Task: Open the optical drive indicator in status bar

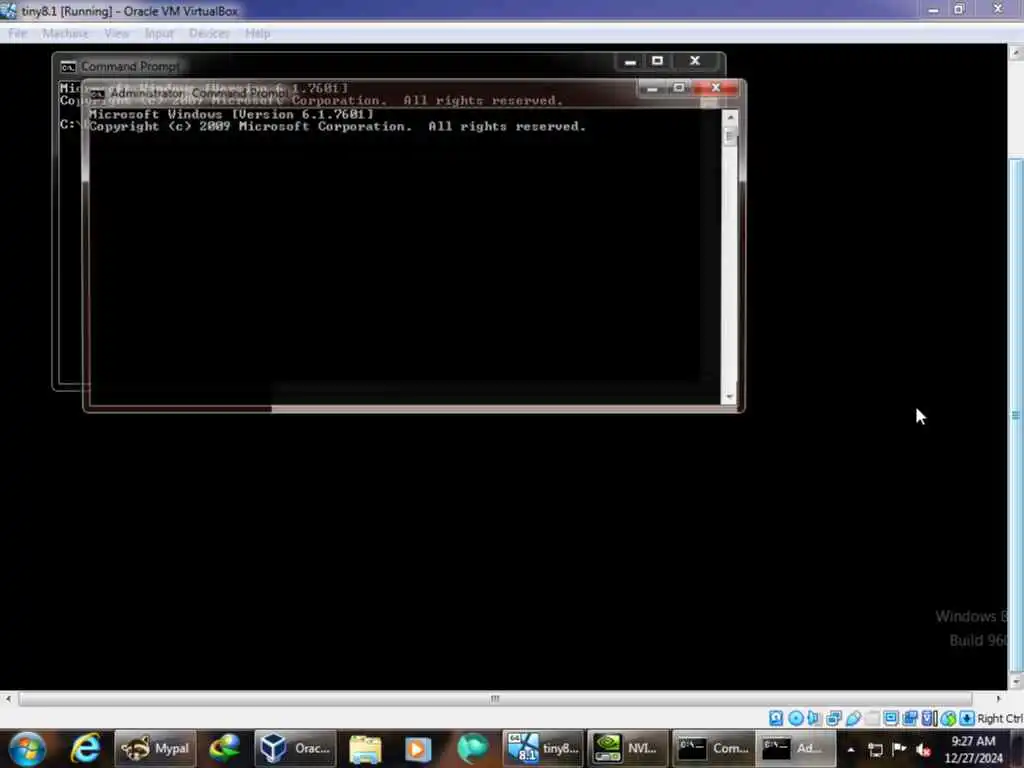Action: point(795,718)
